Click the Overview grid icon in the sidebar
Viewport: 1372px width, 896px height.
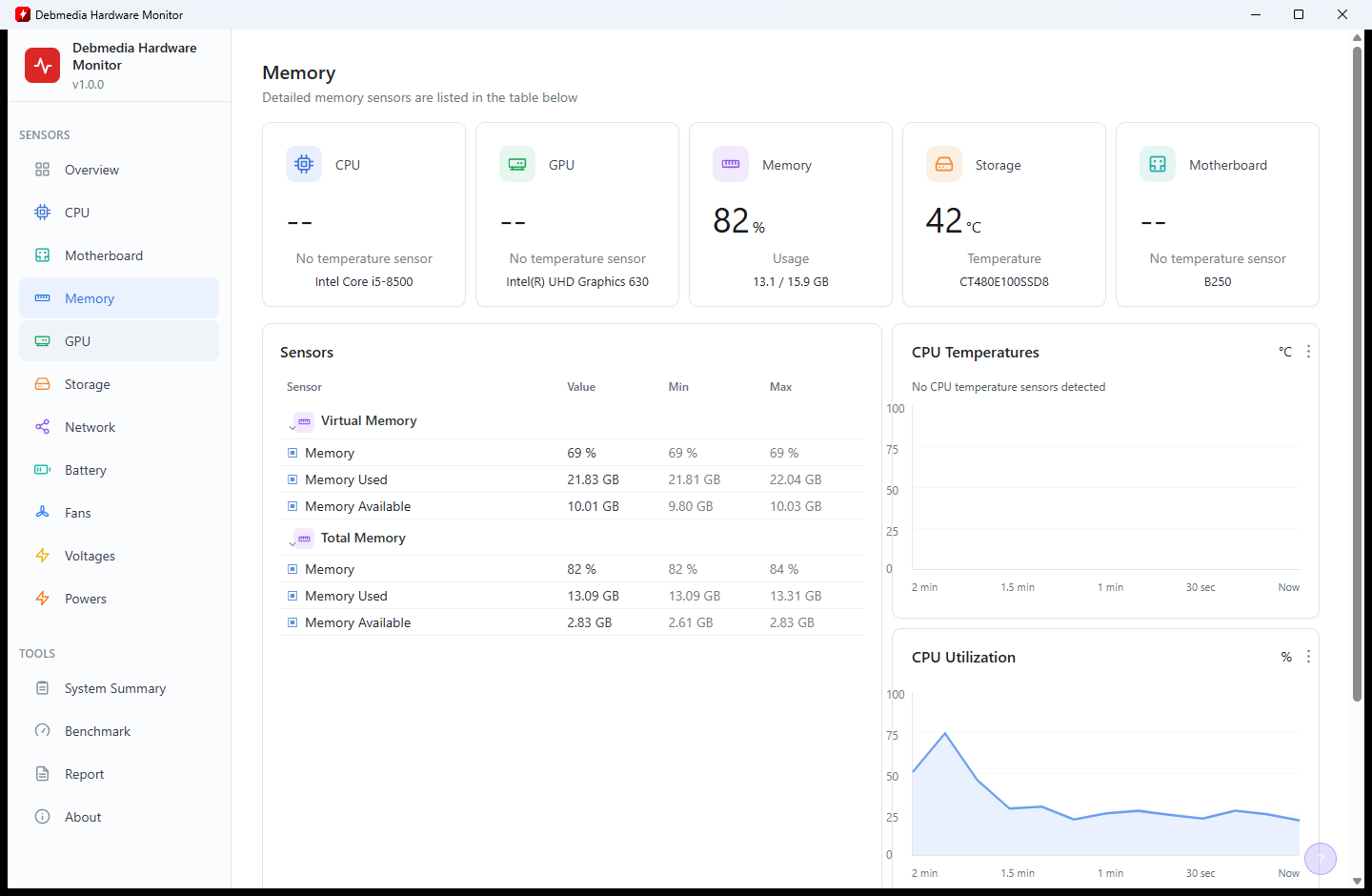[x=42, y=170]
